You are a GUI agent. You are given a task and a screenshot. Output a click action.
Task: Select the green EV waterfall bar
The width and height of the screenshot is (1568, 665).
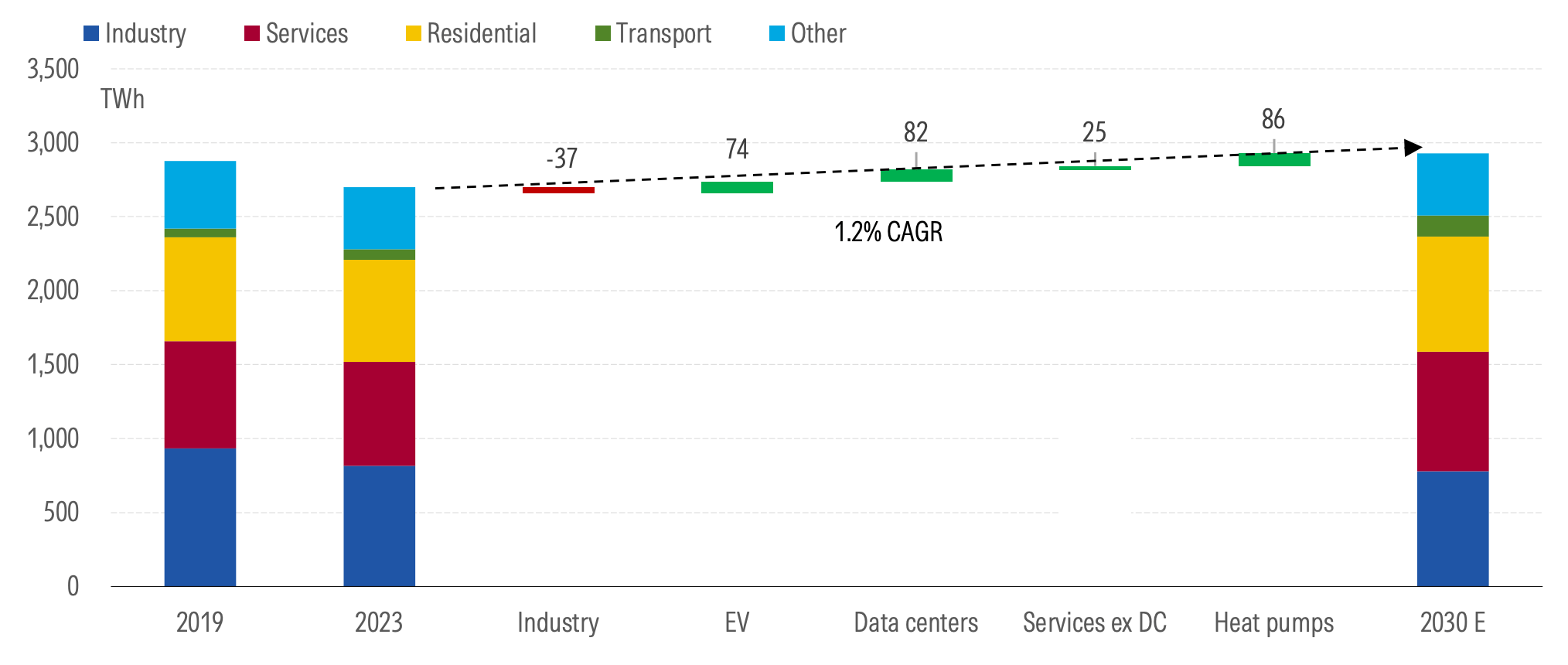pos(737,188)
